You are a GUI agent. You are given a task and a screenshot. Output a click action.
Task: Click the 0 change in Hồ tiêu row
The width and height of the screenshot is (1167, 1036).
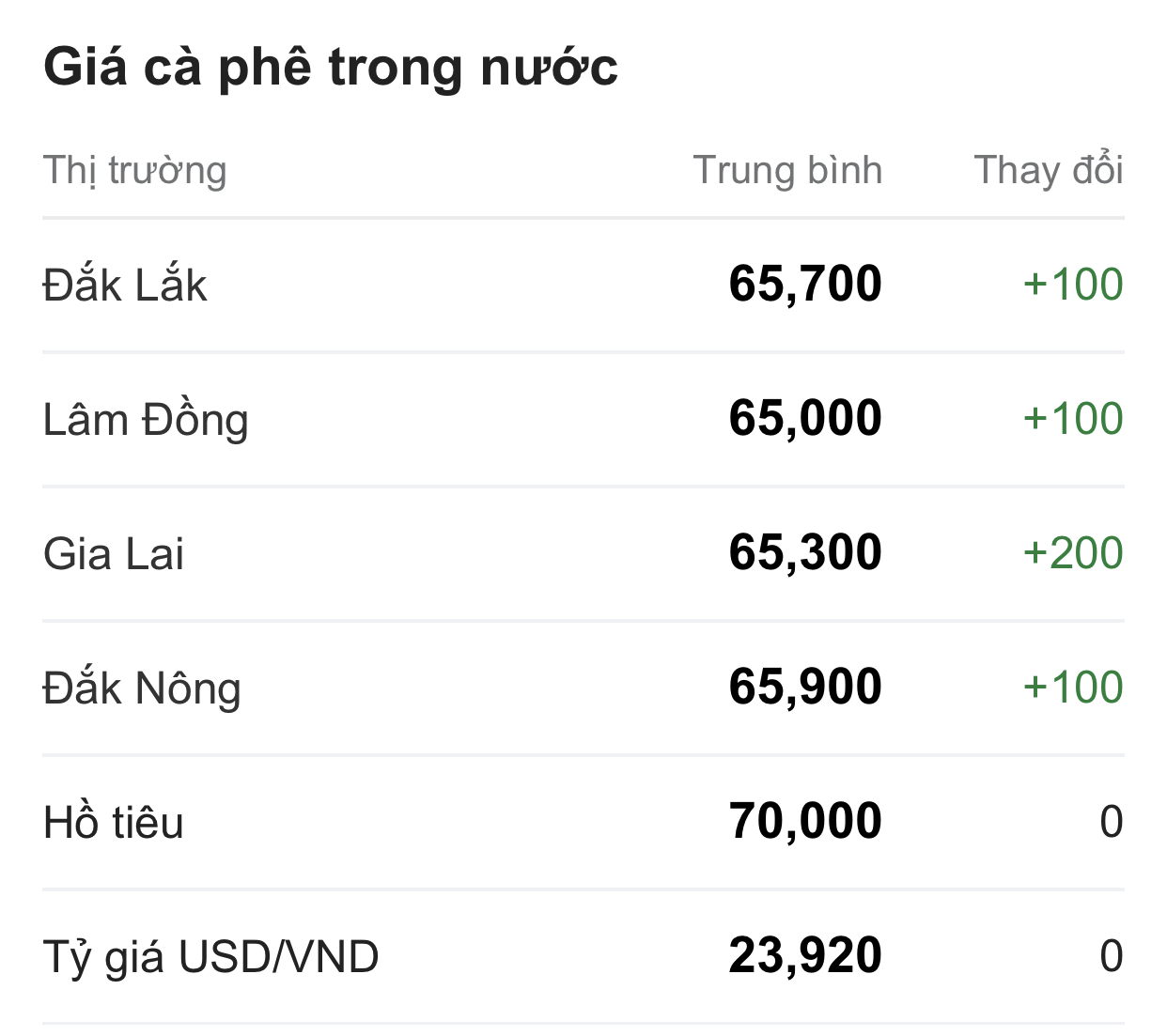click(x=1112, y=823)
